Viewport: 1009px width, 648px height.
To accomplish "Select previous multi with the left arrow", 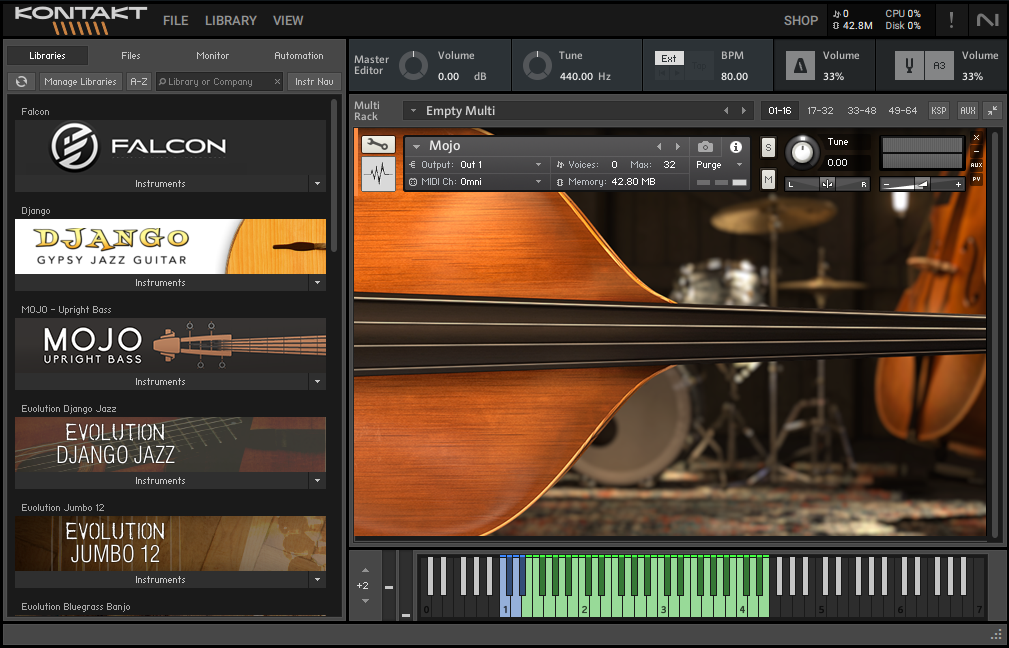I will click(726, 111).
